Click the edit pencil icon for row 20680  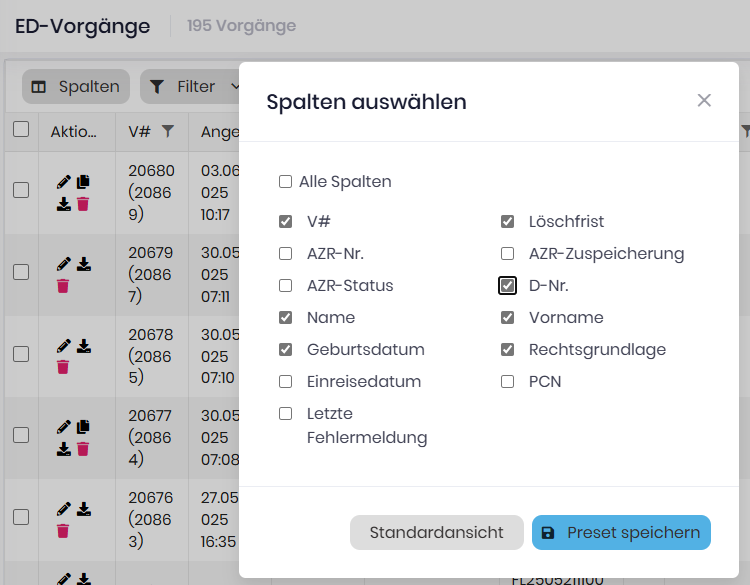(64, 181)
